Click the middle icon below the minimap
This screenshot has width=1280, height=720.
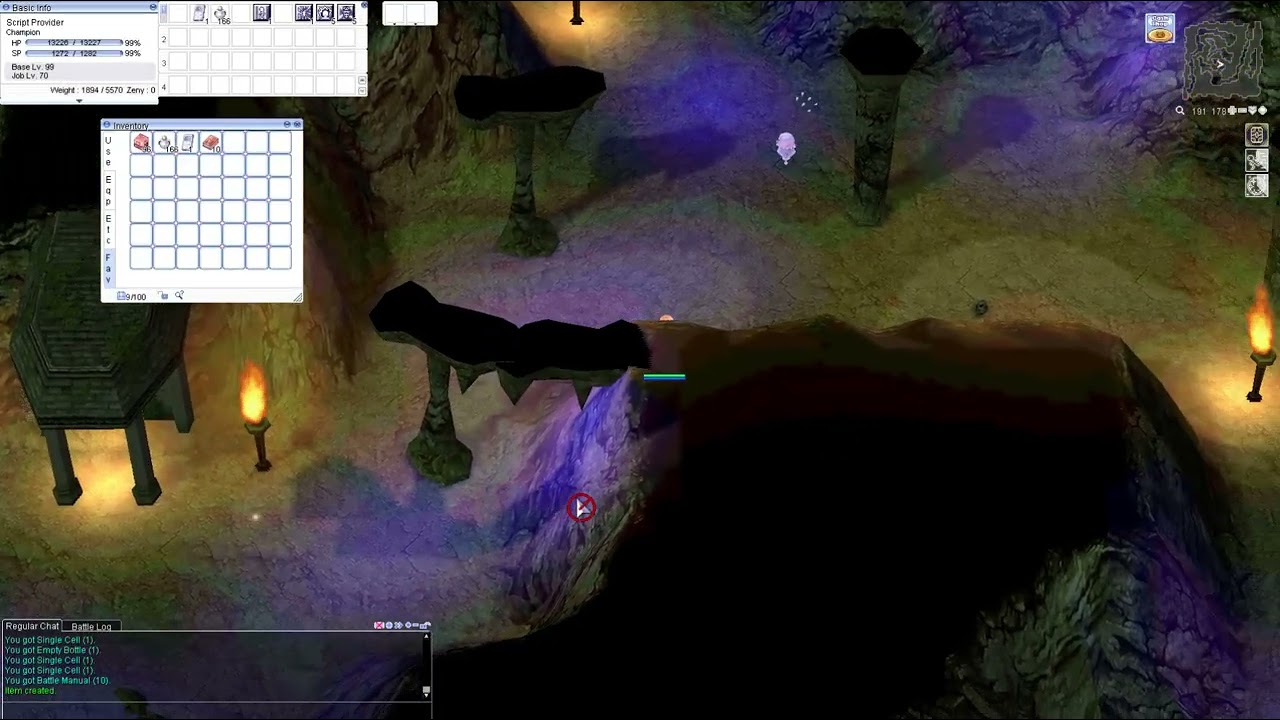1257,160
